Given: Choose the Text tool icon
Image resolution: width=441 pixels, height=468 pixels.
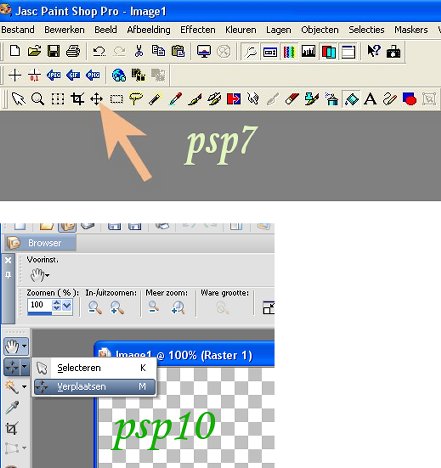Looking at the screenshot, I should click(370, 99).
